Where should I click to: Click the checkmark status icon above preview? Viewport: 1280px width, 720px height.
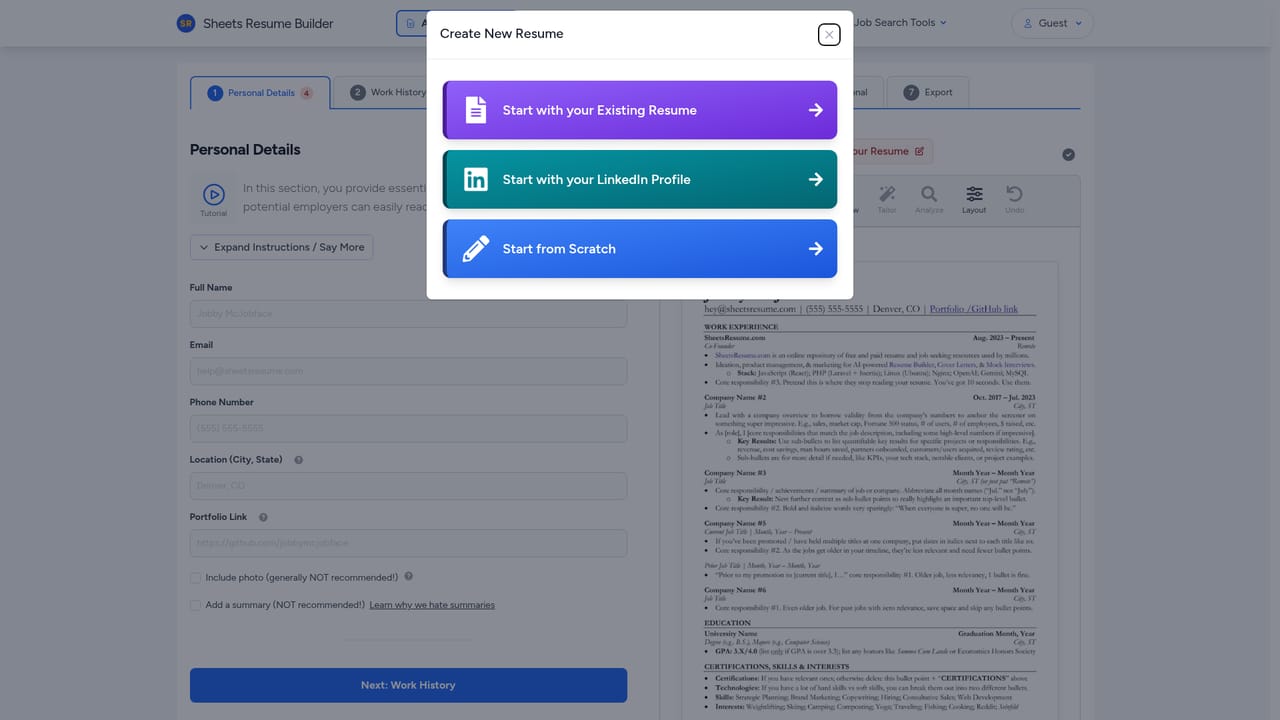(x=1068, y=154)
